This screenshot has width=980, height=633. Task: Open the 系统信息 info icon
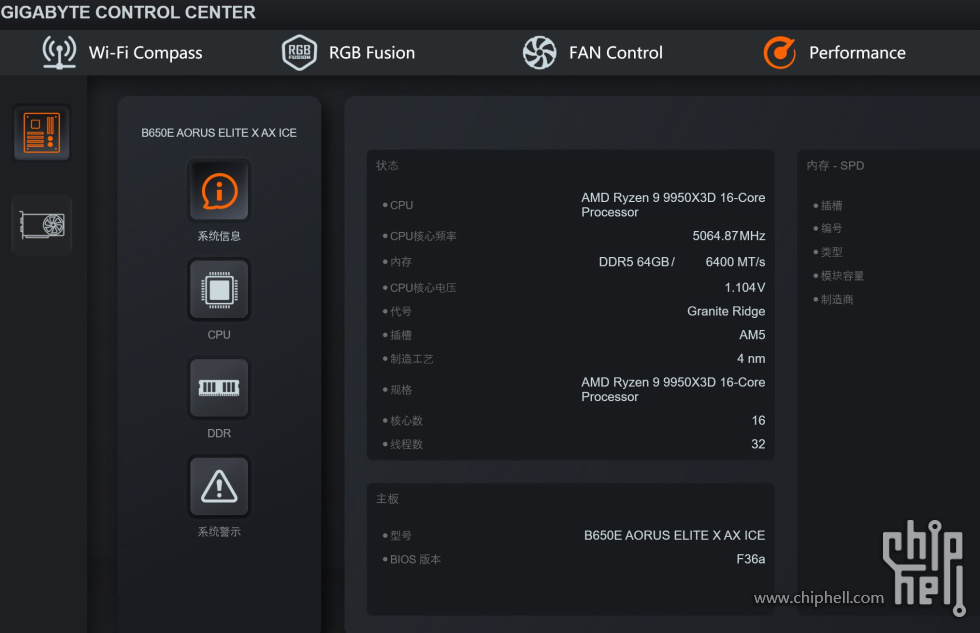(219, 190)
